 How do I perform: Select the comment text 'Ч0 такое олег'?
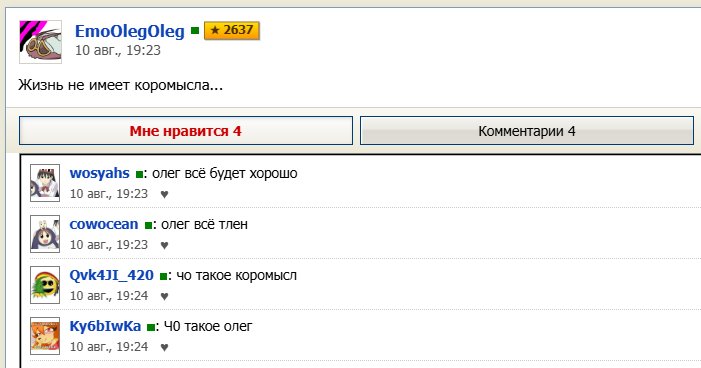pos(208,326)
